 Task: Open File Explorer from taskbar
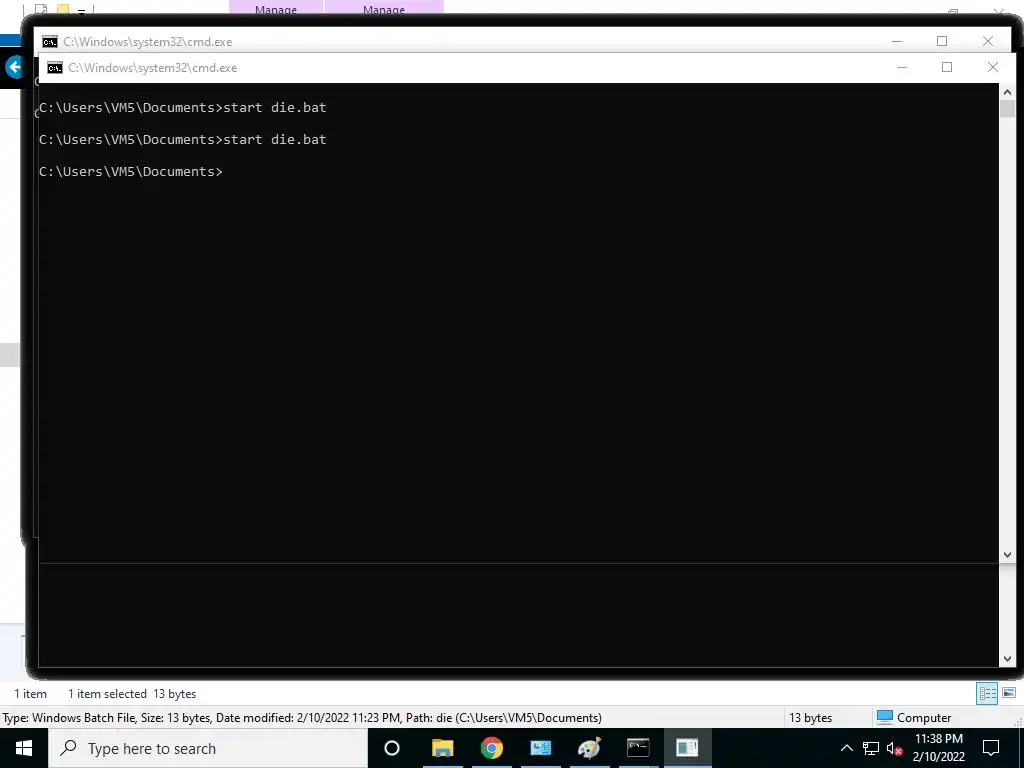point(442,748)
